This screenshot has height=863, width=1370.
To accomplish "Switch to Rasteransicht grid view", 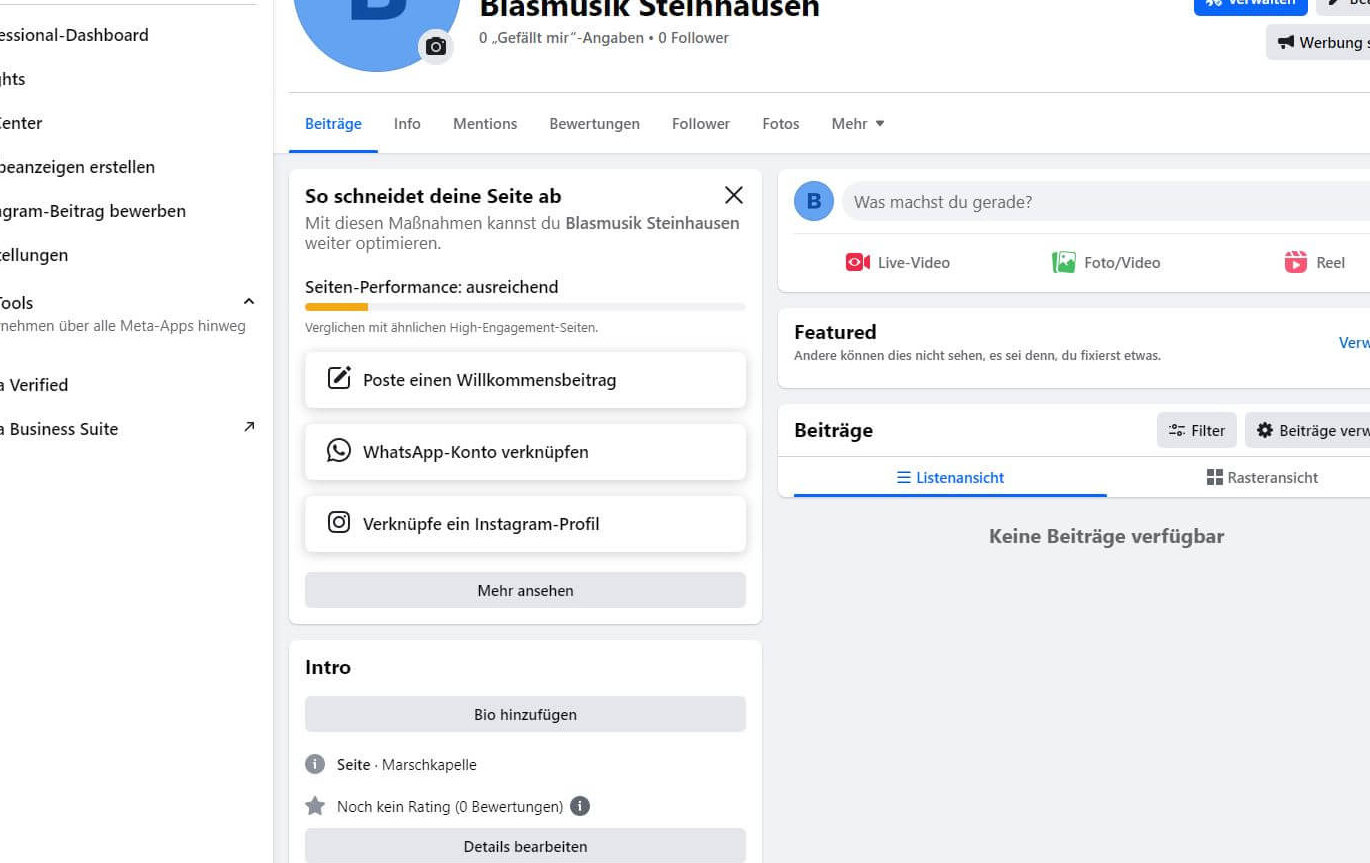I will (x=1262, y=478).
